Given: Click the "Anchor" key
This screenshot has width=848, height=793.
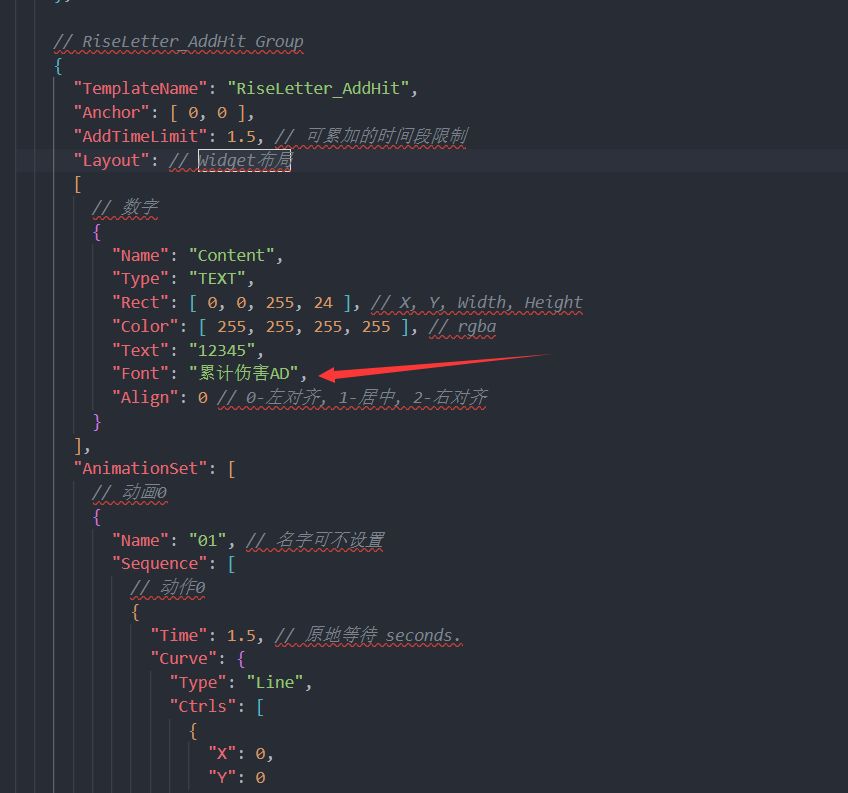Looking at the screenshot, I should [111, 113].
